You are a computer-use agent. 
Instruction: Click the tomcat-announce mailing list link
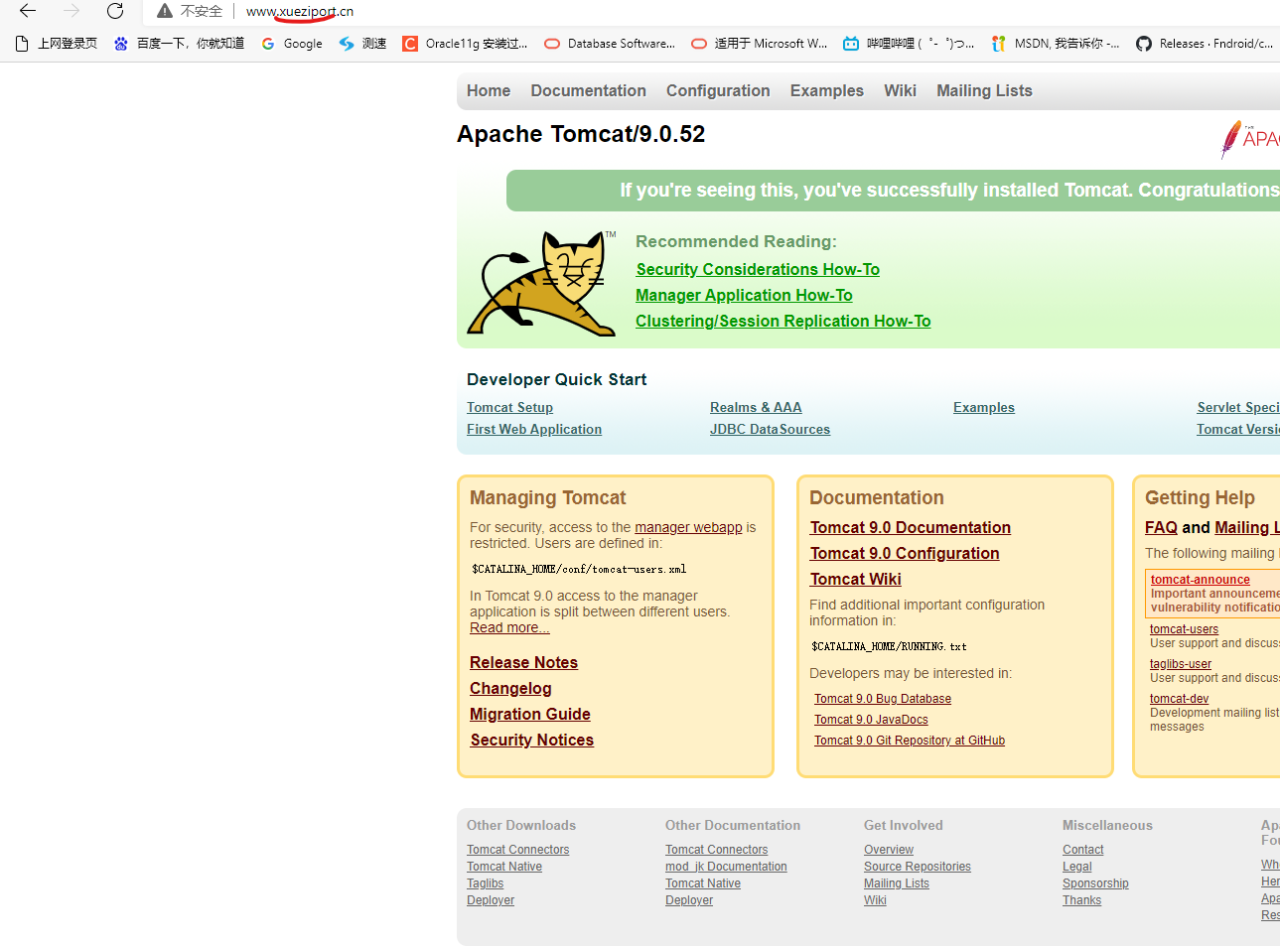click(x=1200, y=580)
